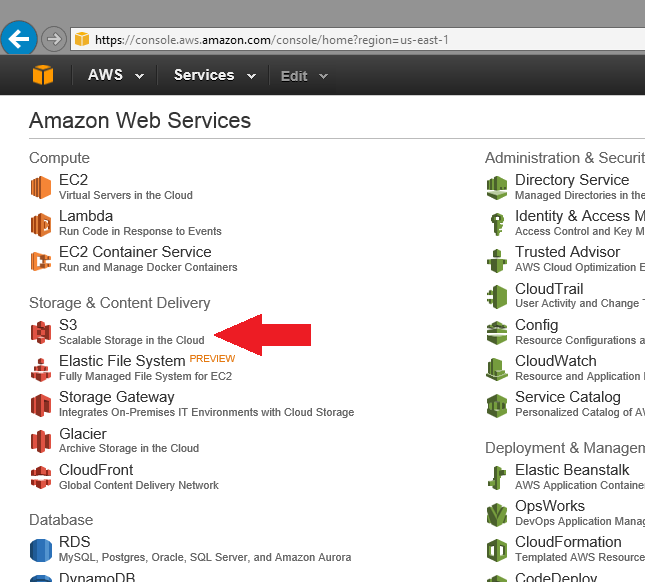Image resolution: width=645 pixels, height=582 pixels.
Task: Open the Services dropdown menu
Action: [x=215, y=75]
